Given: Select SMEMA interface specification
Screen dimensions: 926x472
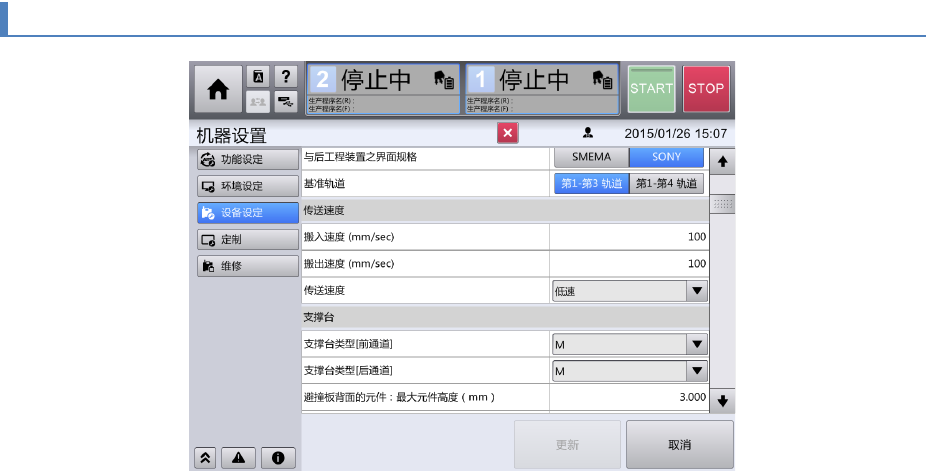Looking at the screenshot, I should (x=591, y=157).
